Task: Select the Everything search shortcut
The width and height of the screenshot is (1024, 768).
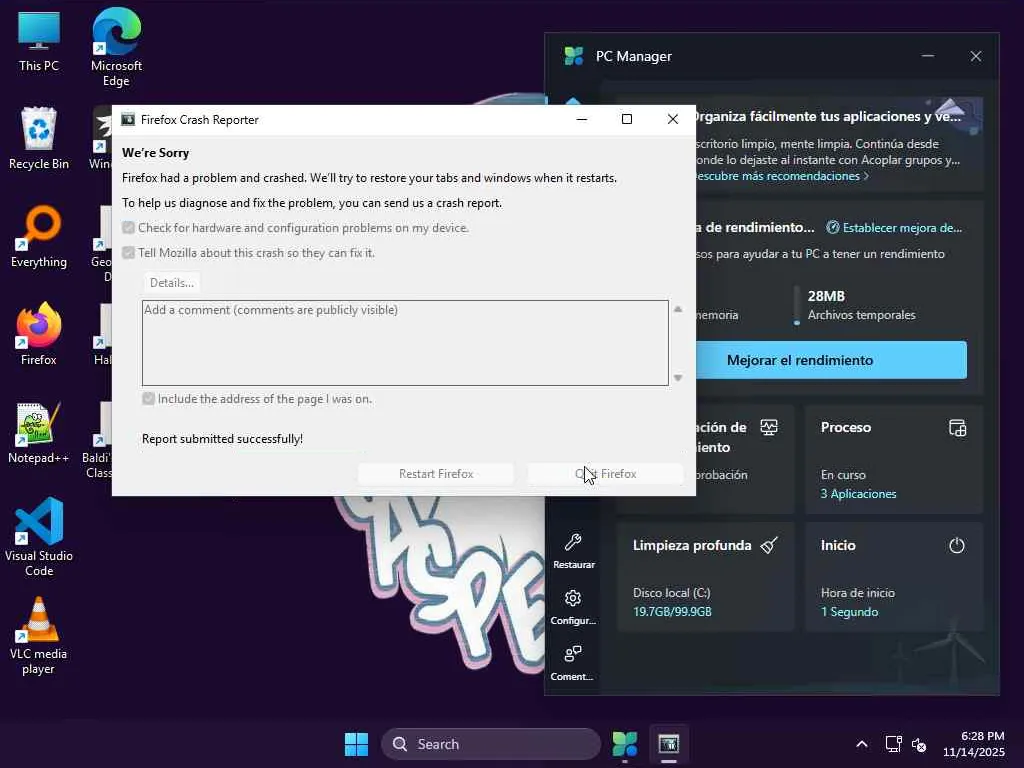Action: (x=39, y=236)
